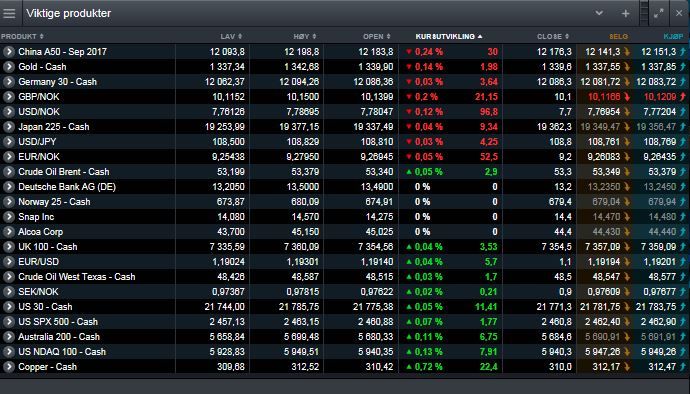Image resolution: width=690 pixels, height=394 pixels.
Task: Open details arrow for Copper - Cash
Action: [x=8, y=367]
